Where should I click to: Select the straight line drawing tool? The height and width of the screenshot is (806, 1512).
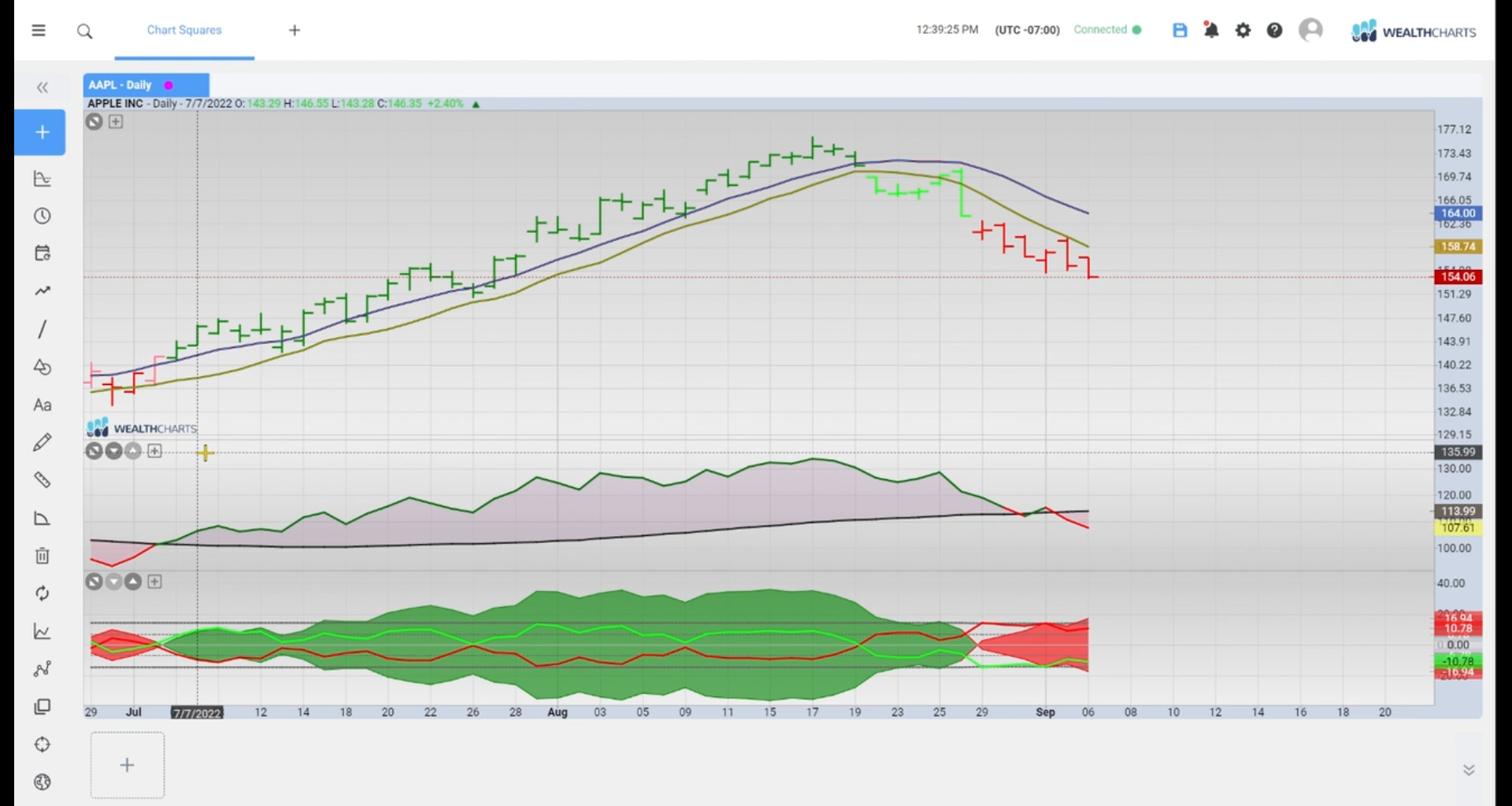tap(43, 329)
